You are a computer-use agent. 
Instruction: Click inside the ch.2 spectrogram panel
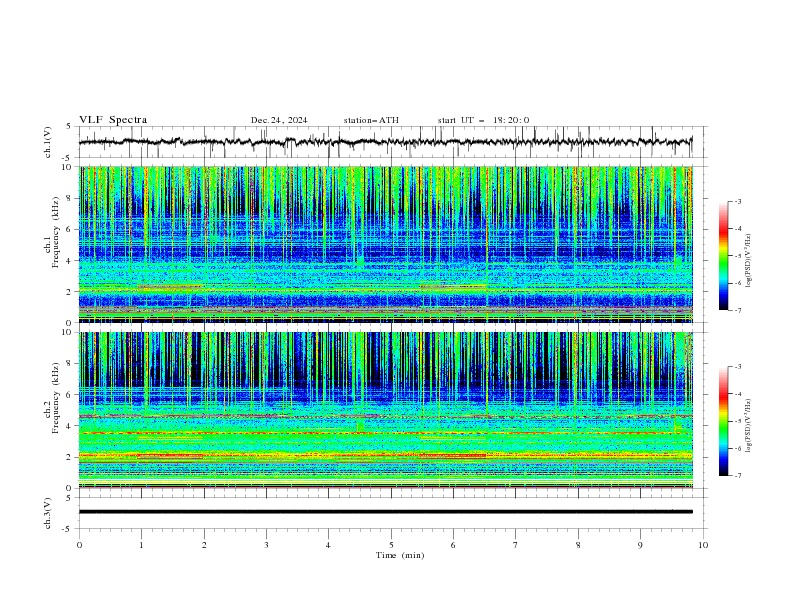click(x=385, y=410)
